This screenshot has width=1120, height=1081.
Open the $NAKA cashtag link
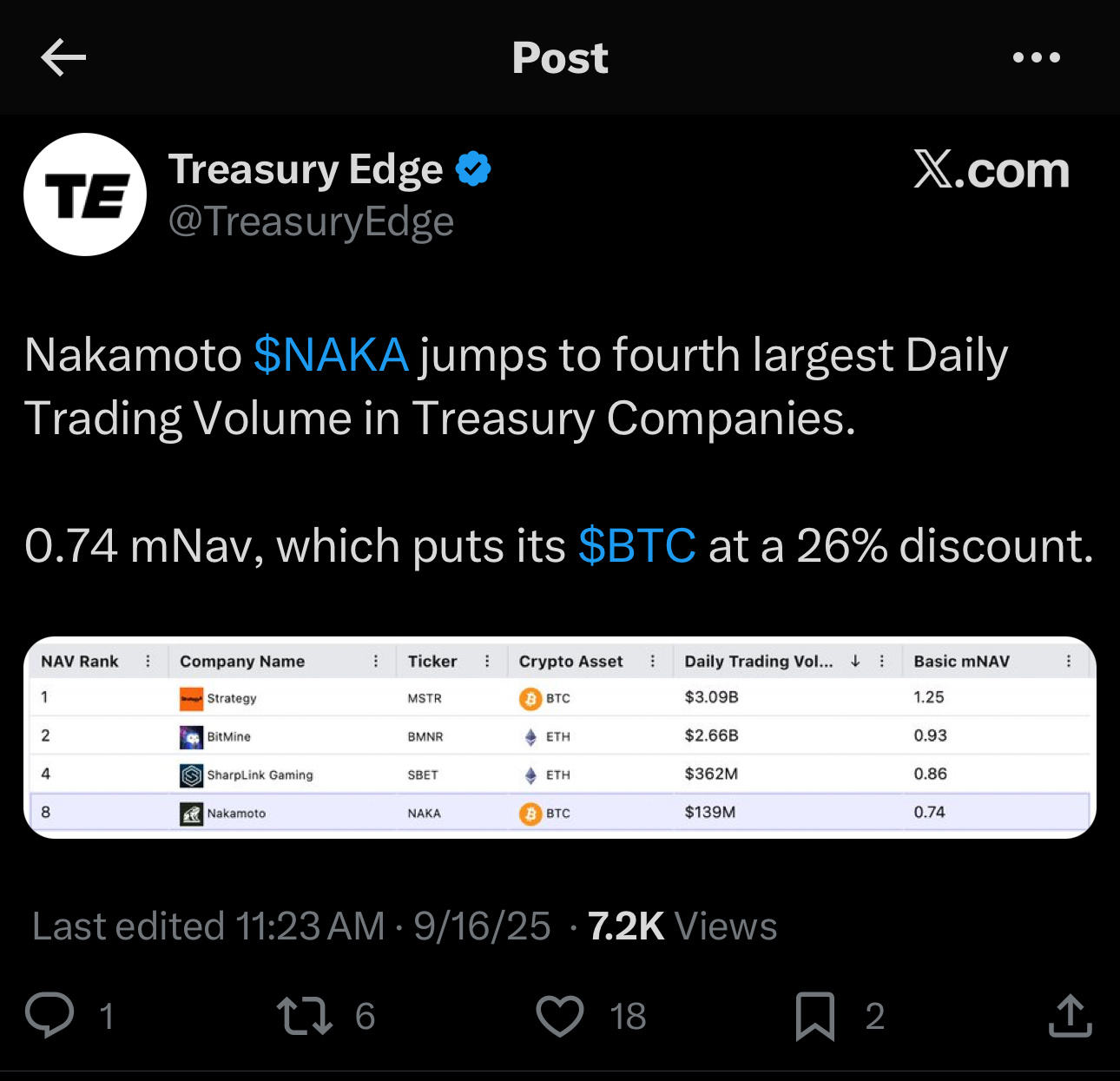330,354
